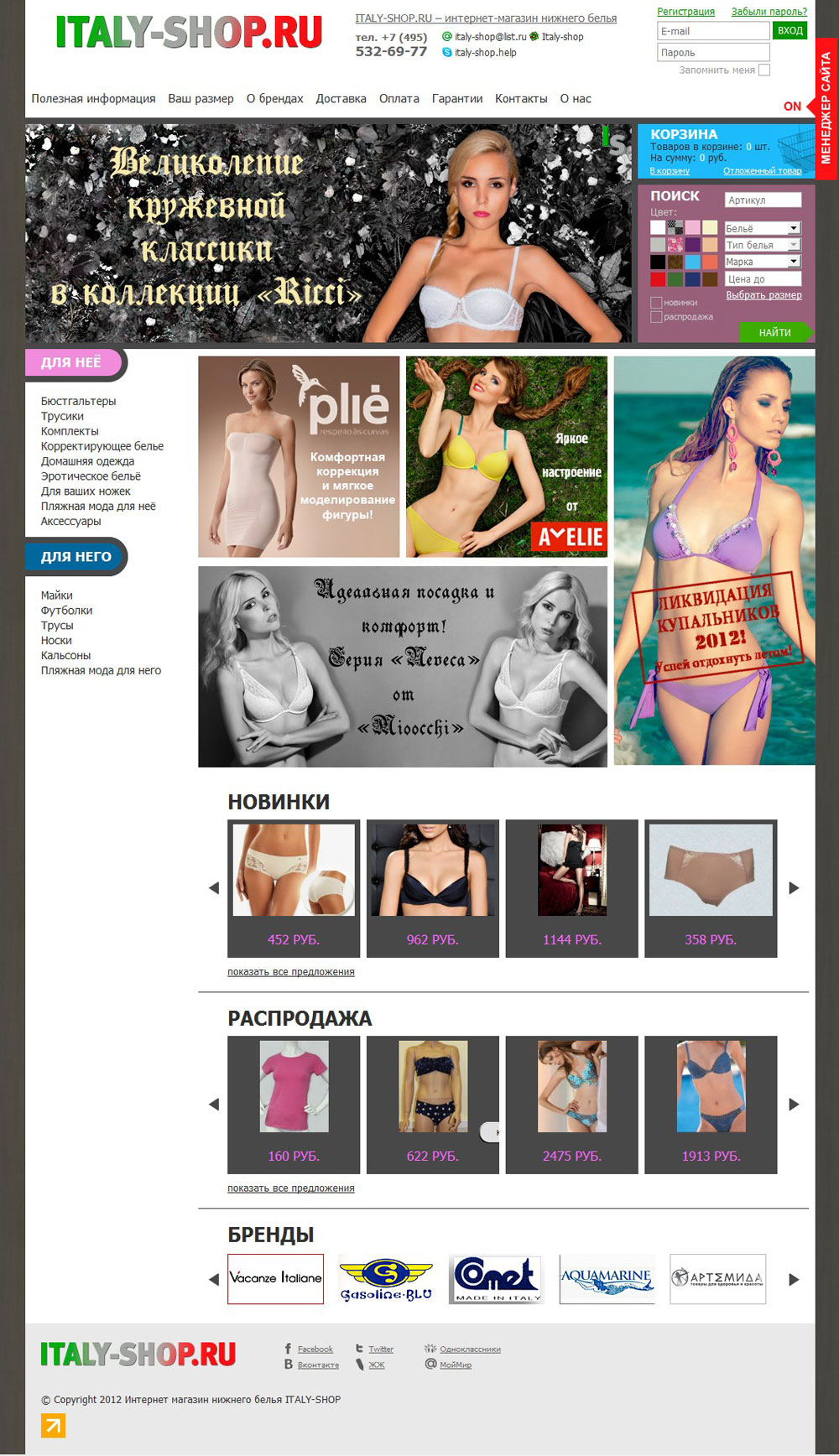This screenshot has height=1456, width=839.
Task: Enable the распродажа search checkbox
Action: tap(656, 317)
